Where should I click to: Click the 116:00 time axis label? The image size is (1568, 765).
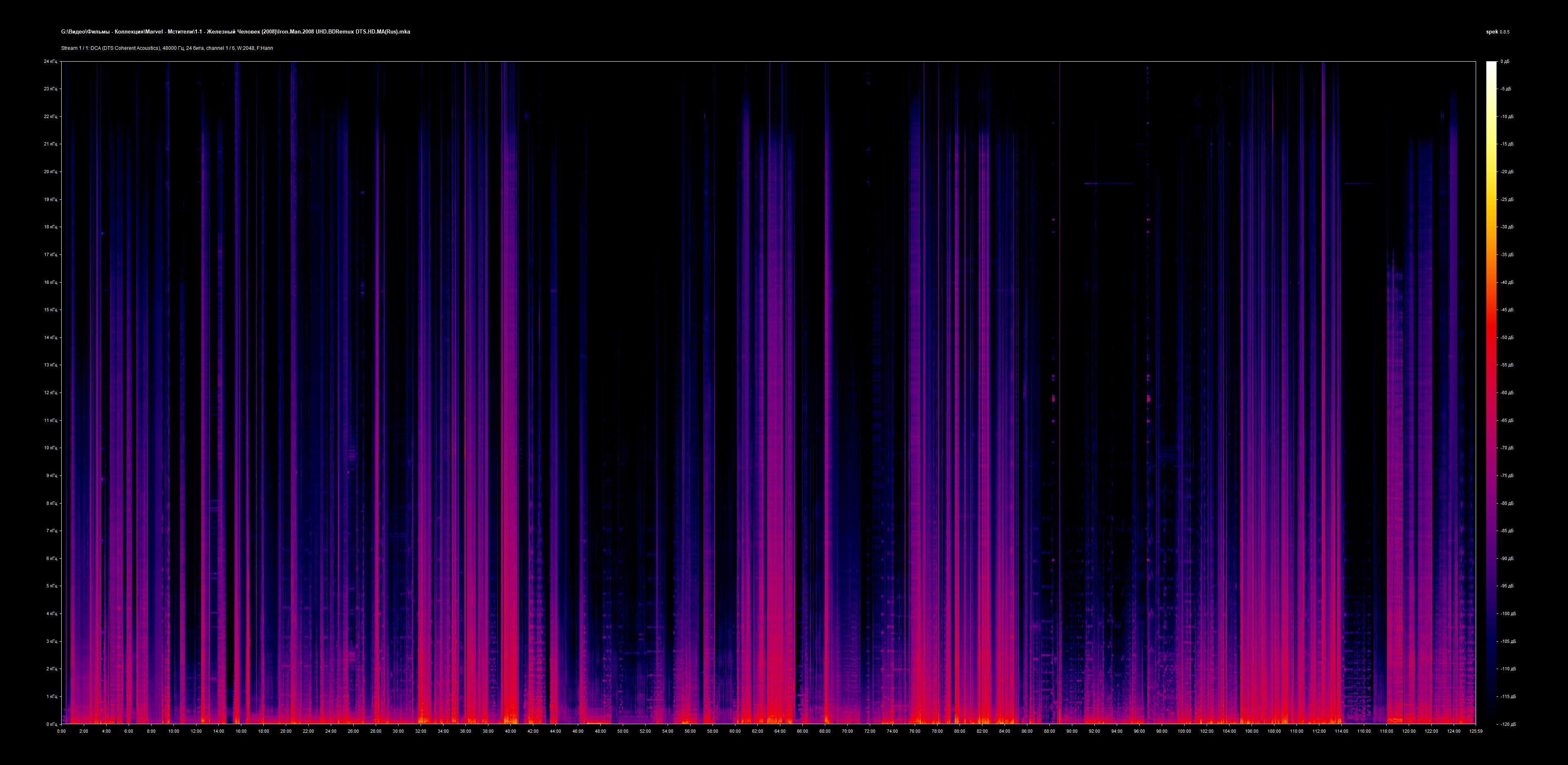(x=1363, y=731)
